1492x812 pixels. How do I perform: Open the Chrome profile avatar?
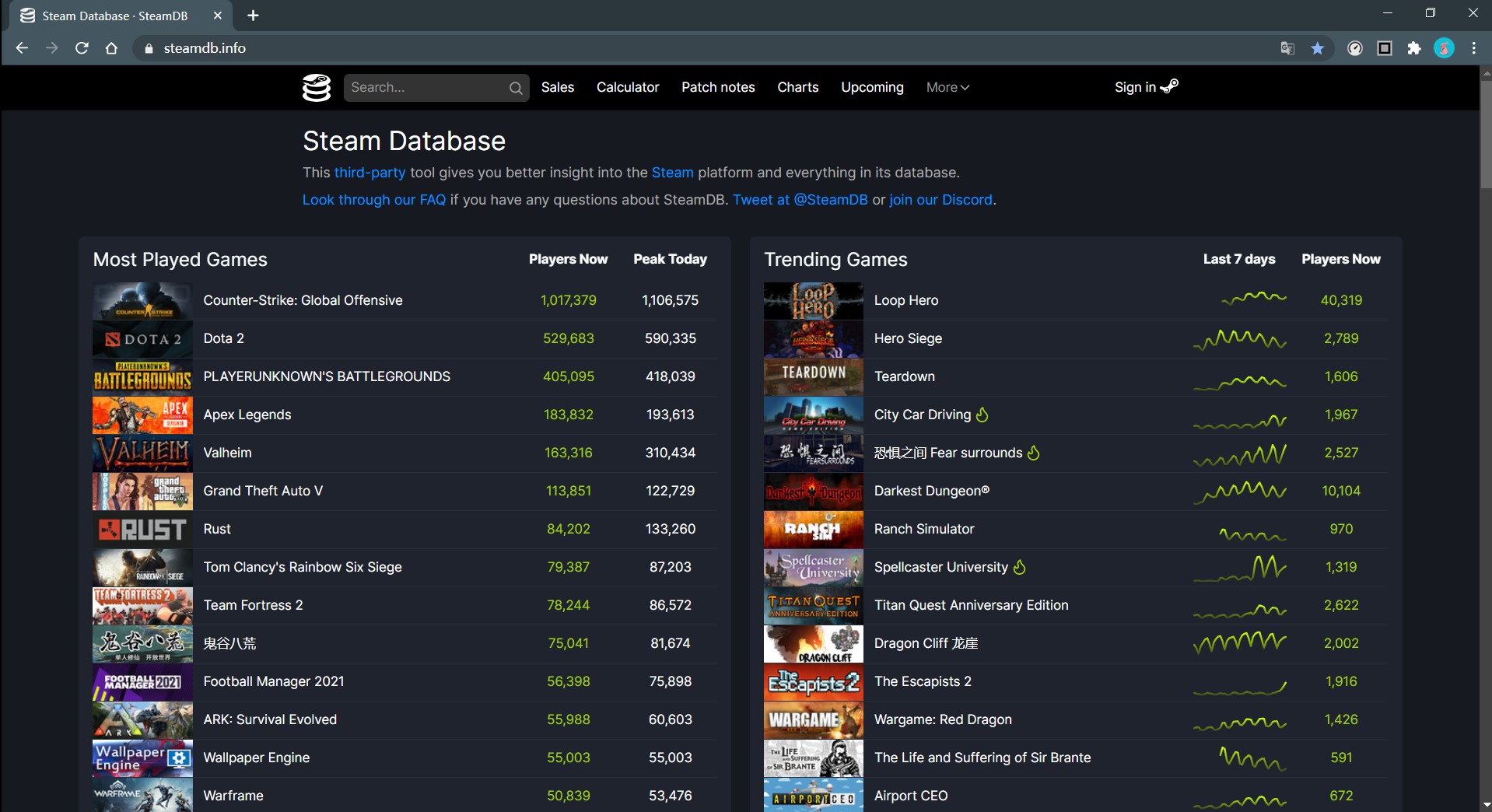coord(1445,48)
